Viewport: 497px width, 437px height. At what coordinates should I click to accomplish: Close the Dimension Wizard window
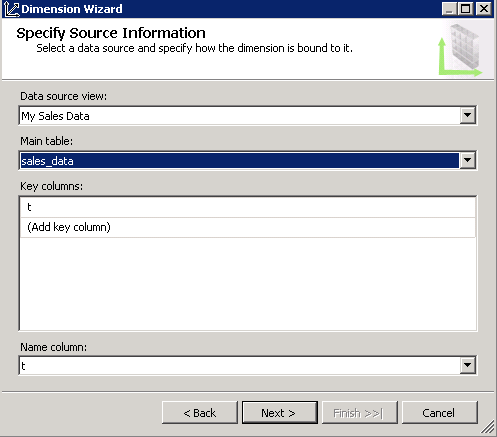[x=484, y=9]
